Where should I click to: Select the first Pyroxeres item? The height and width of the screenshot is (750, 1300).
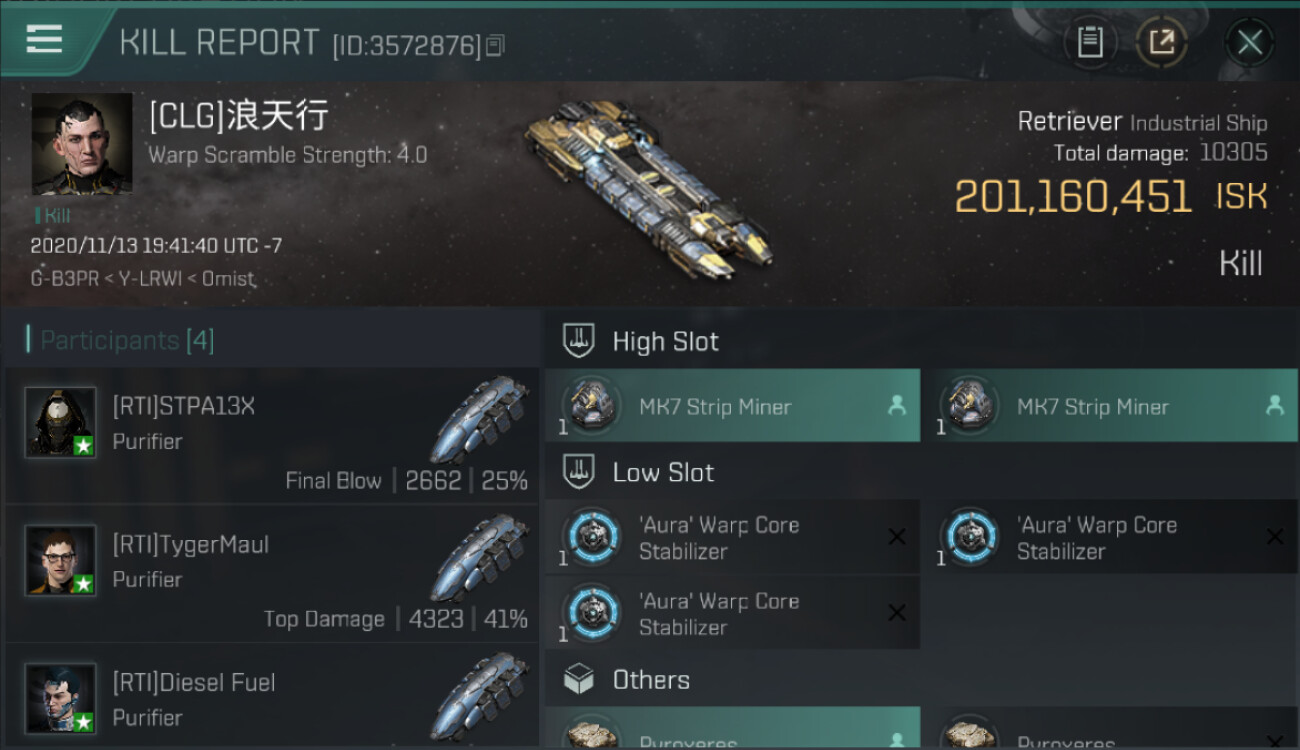(732, 729)
